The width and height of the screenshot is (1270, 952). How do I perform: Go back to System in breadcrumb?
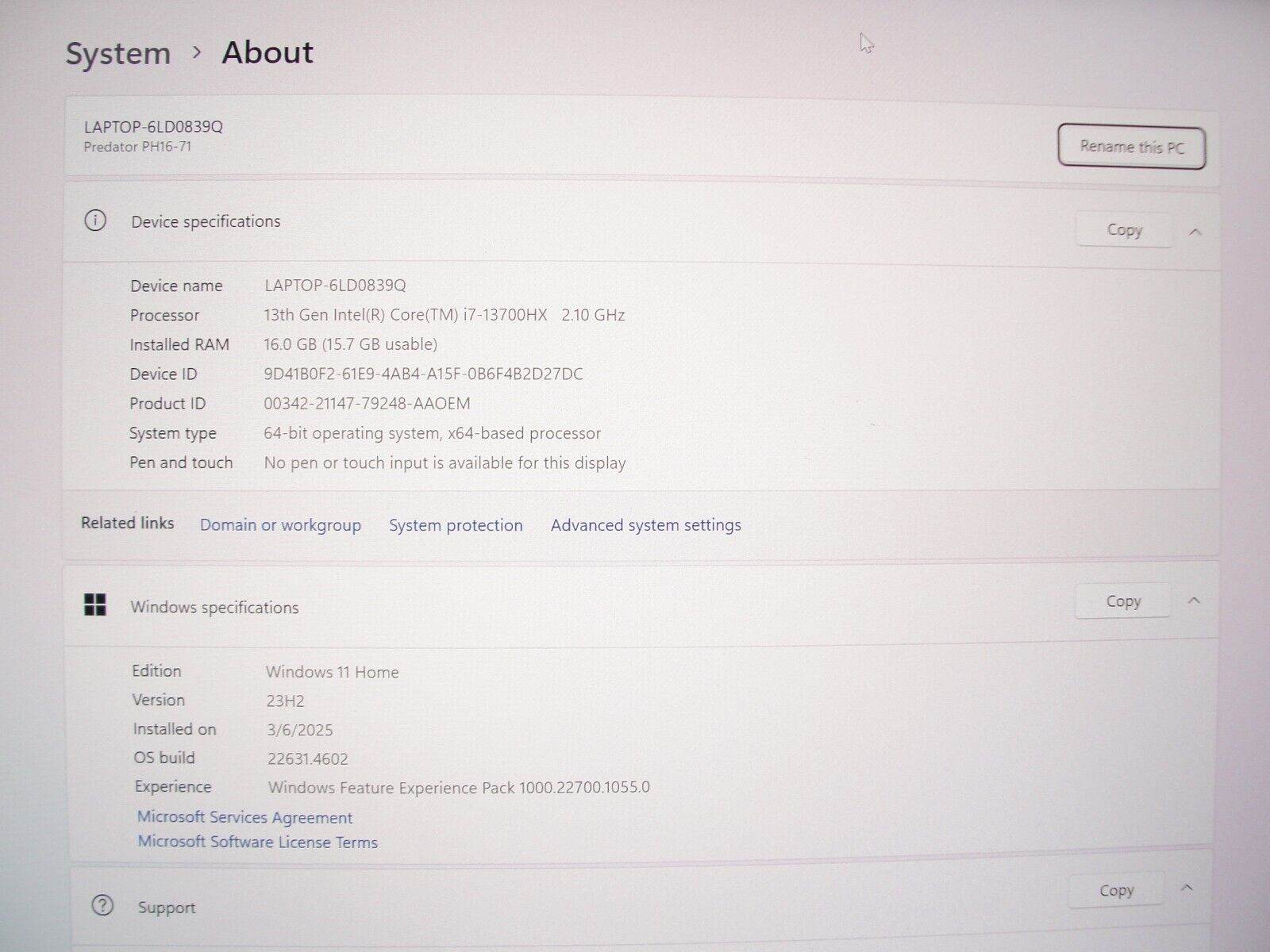(117, 54)
